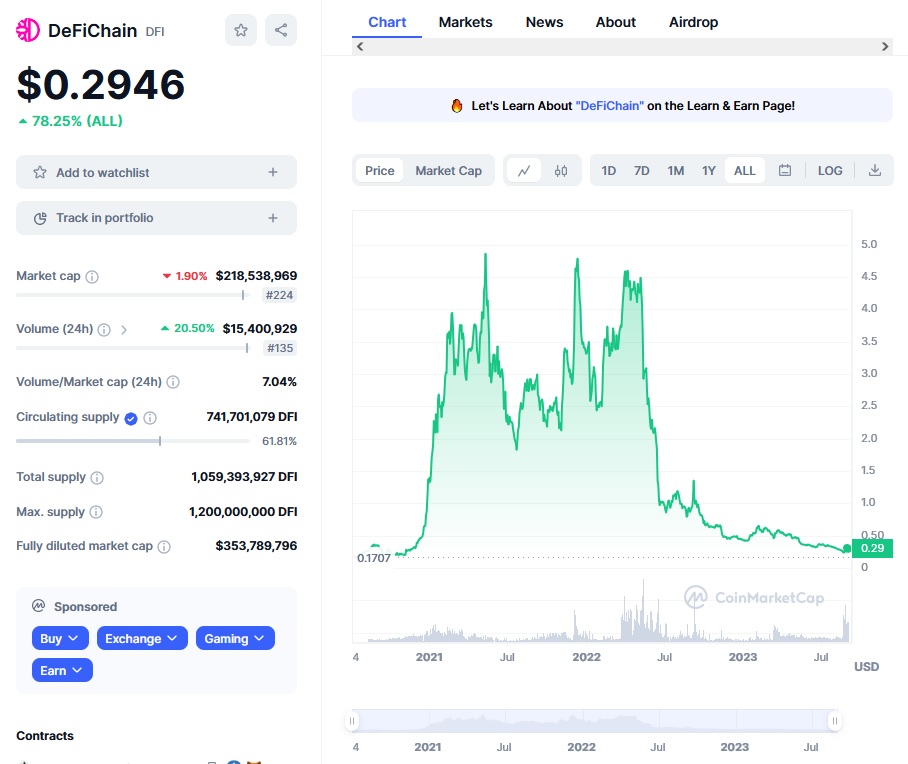Click the Total supply info icon

97,478
